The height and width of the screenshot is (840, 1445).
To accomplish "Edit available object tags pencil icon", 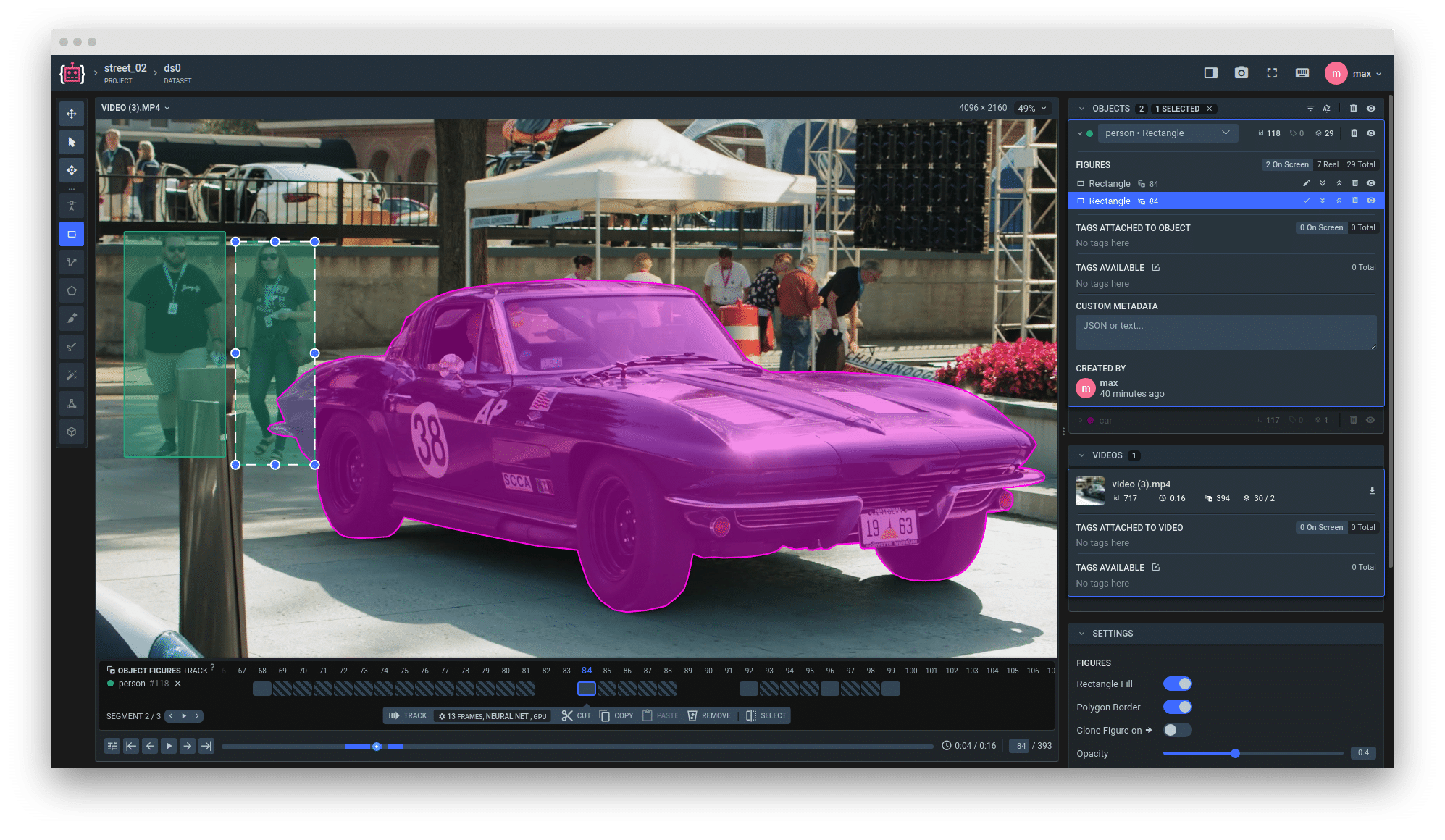I will tap(1156, 267).
